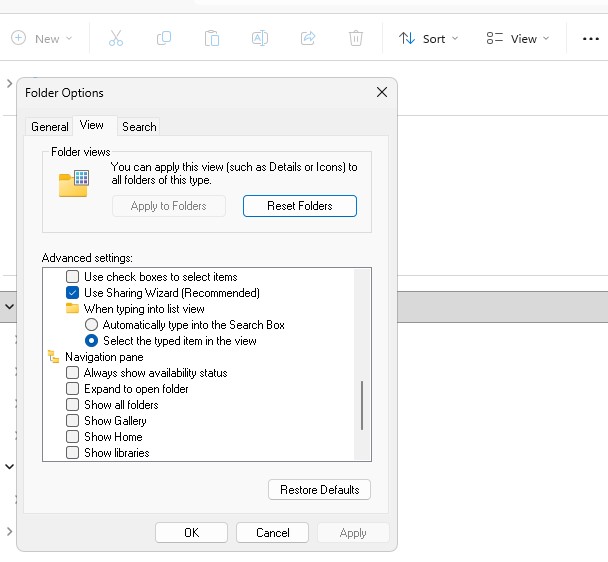Click the Paste clipboard icon
Viewport: 608px width, 562px height.
[x=211, y=39]
